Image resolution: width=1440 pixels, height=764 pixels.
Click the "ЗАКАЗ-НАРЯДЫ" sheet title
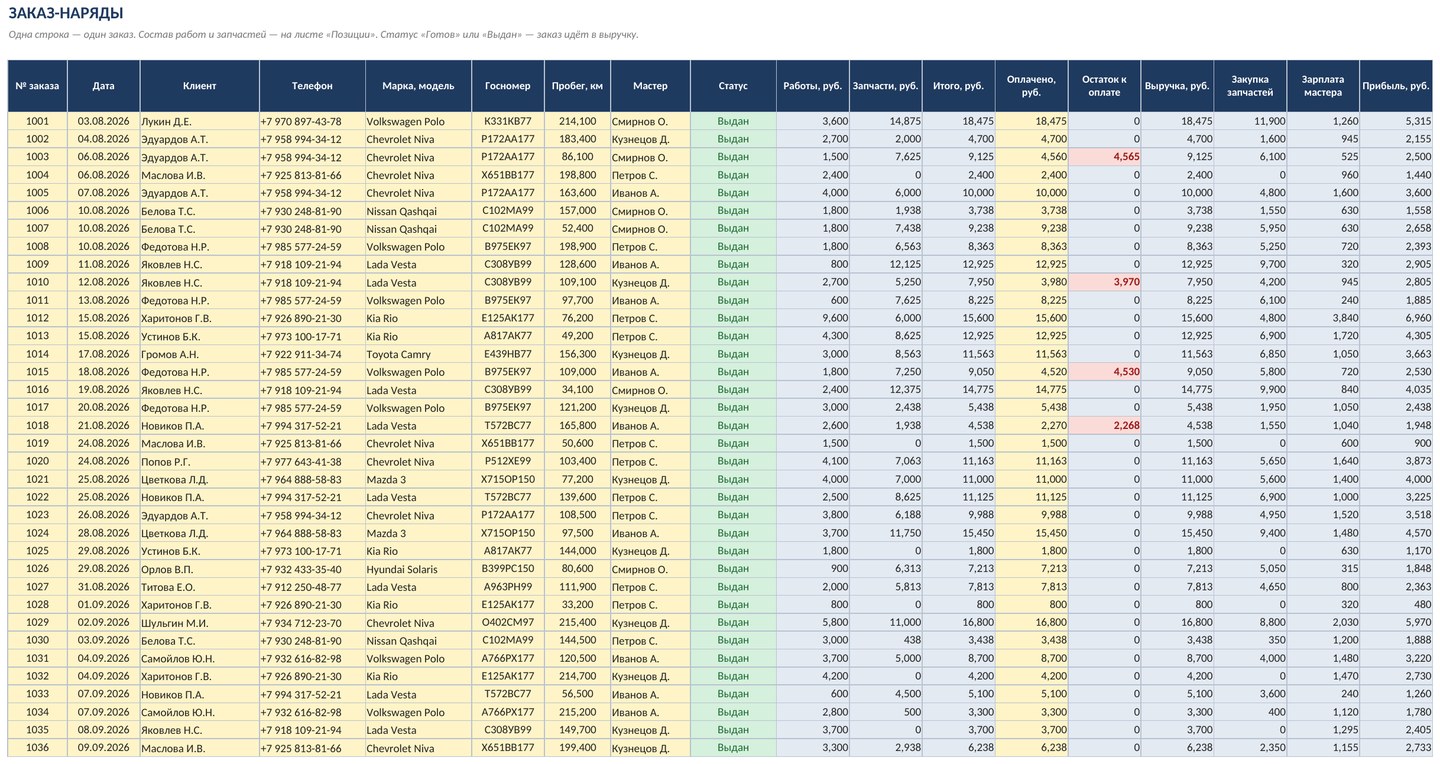pyautogui.click(x=66, y=13)
